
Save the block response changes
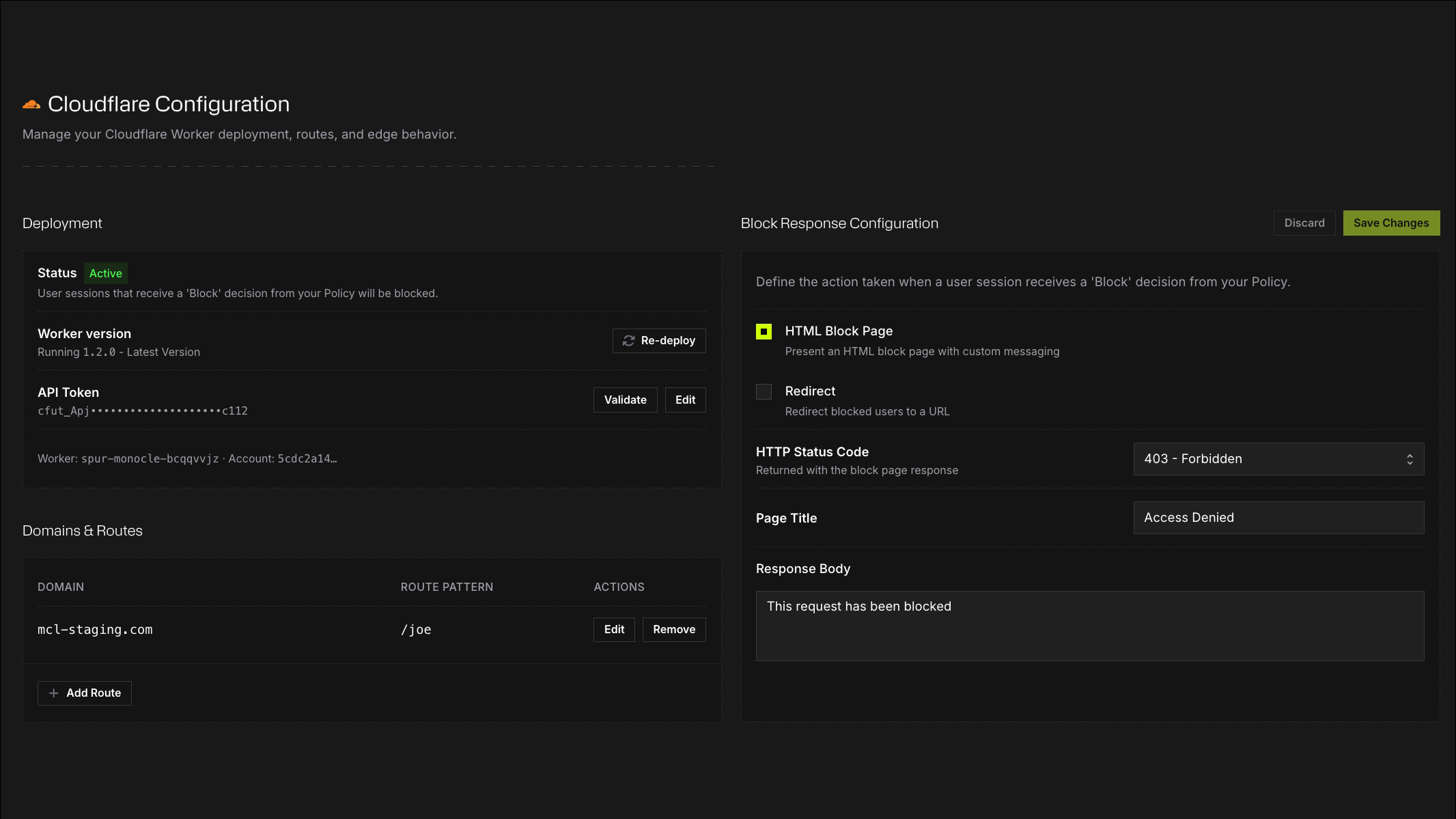[1391, 223]
